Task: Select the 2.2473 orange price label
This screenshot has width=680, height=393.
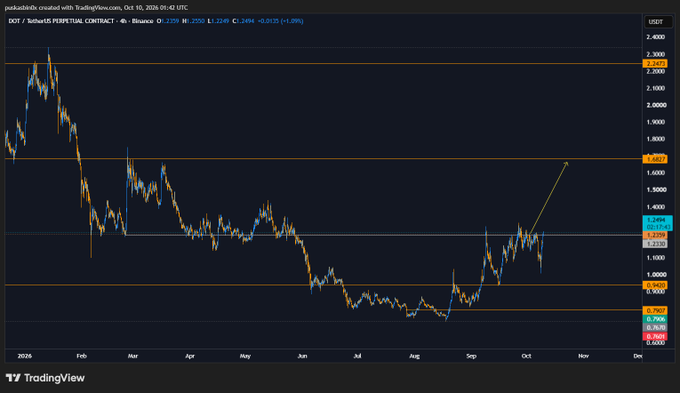Action: [655, 64]
